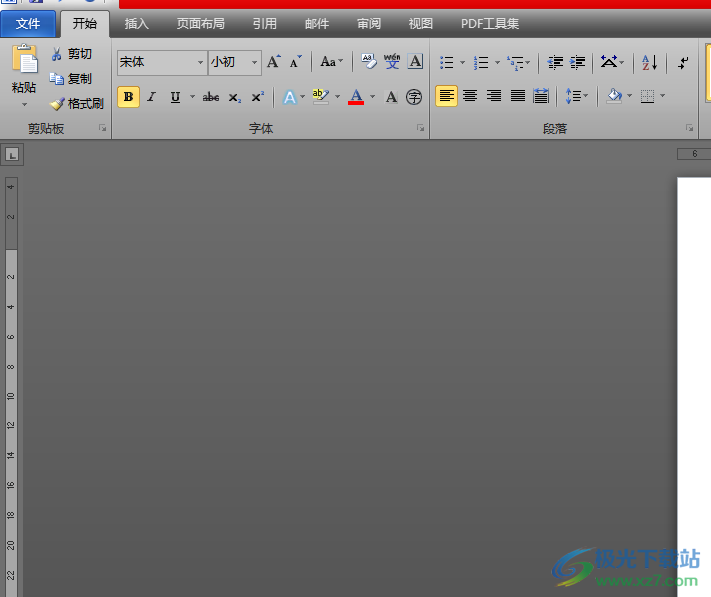Image resolution: width=711 pixels, height=597 pixels.
Task: Open the font size dropdown (小初)
Action: [x=254, y=62]
